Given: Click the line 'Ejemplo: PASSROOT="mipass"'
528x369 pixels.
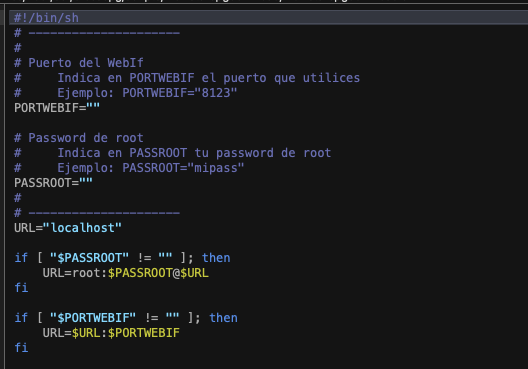Looking at the screenshot, I should point(151,168).
